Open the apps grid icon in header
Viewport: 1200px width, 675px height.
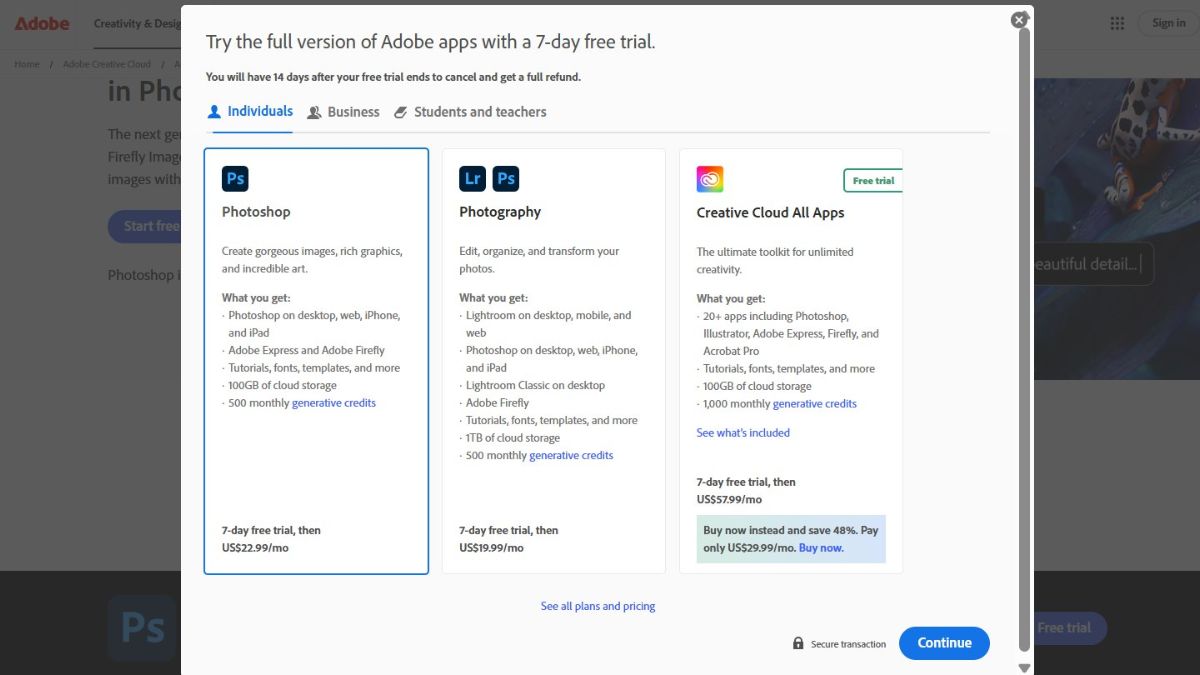click(x=1117, y=23)
